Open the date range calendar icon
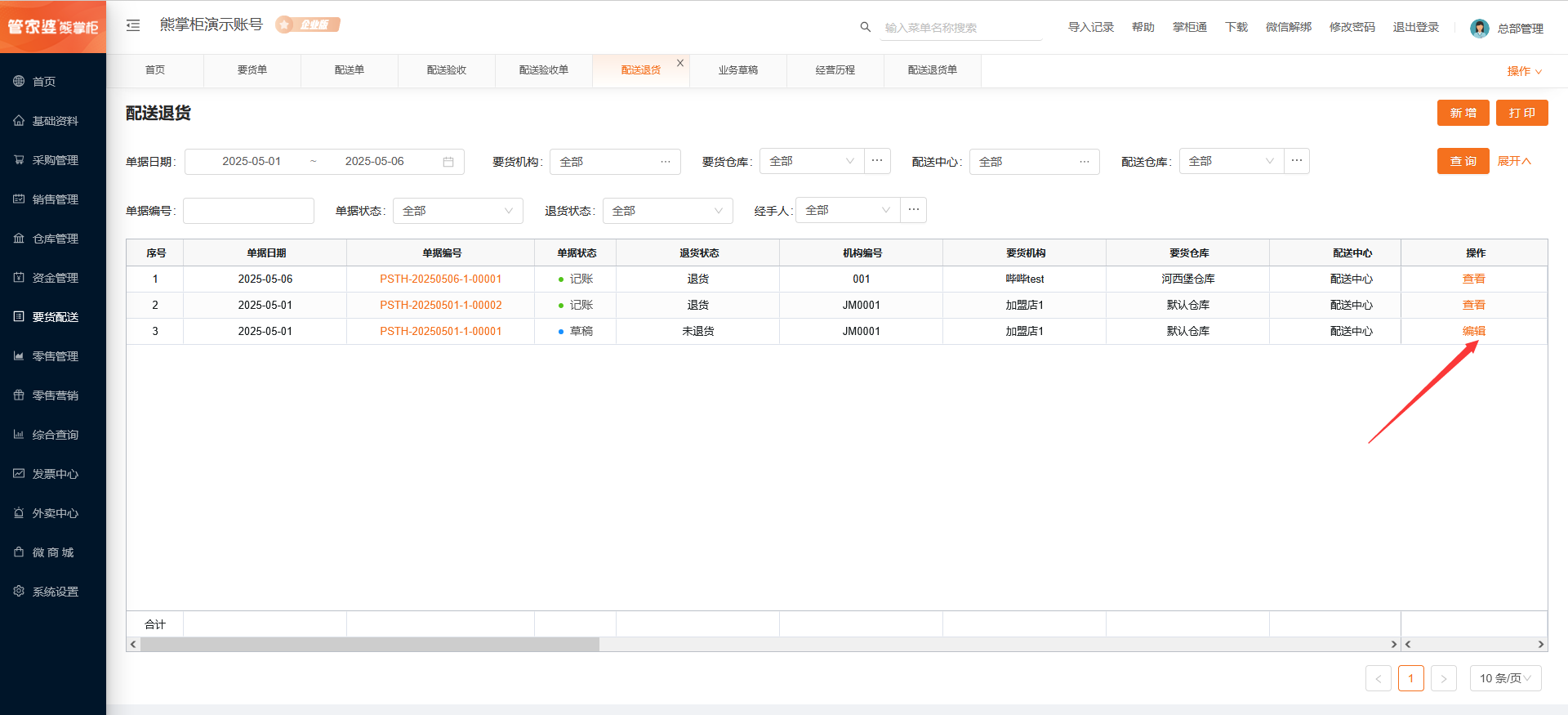This screenshot has width=1568, height=715. tap(448, 162)
